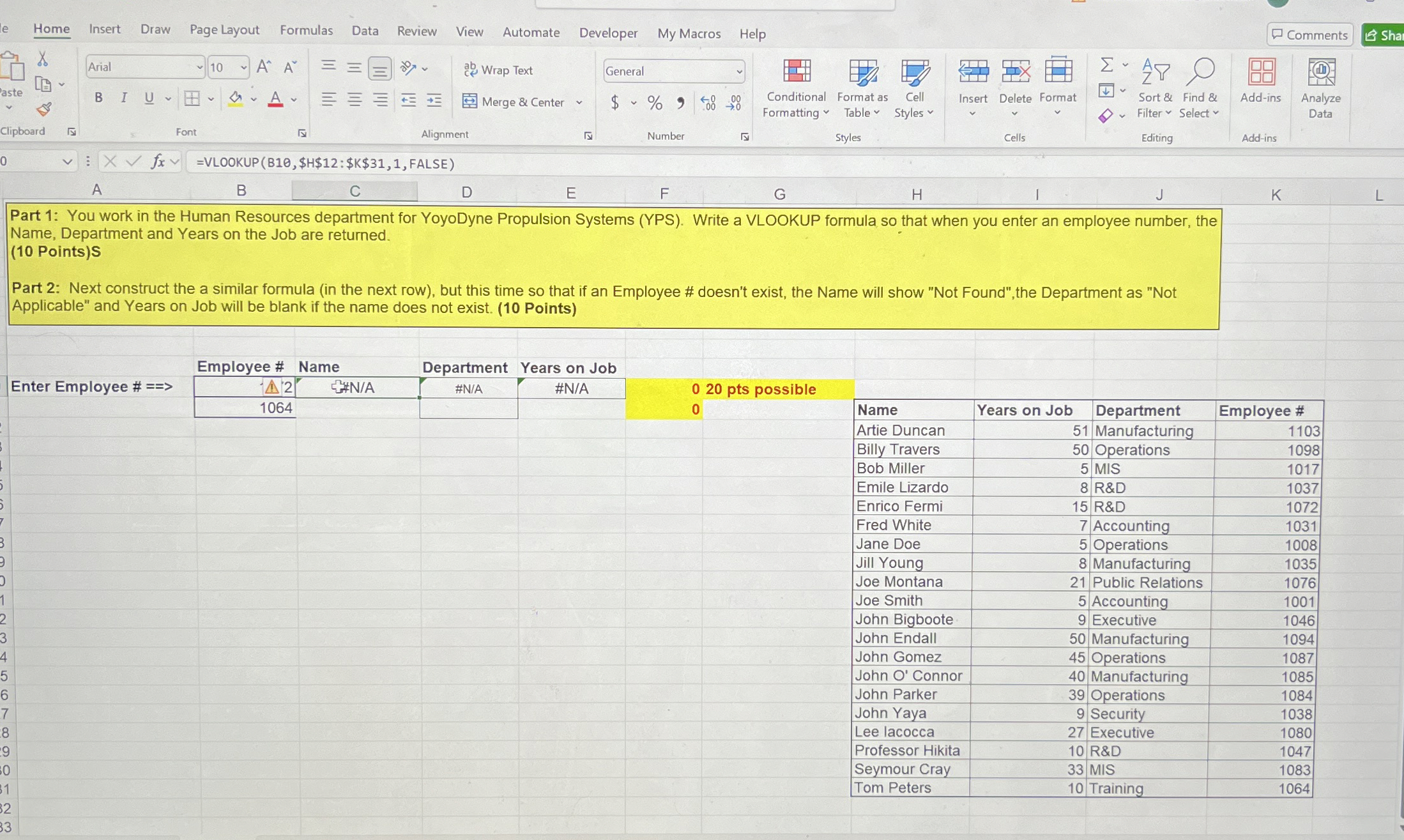This screenshot has width=1404, height=840.
Task: Cancel the formula entry with X
Action: click(110, 162)
